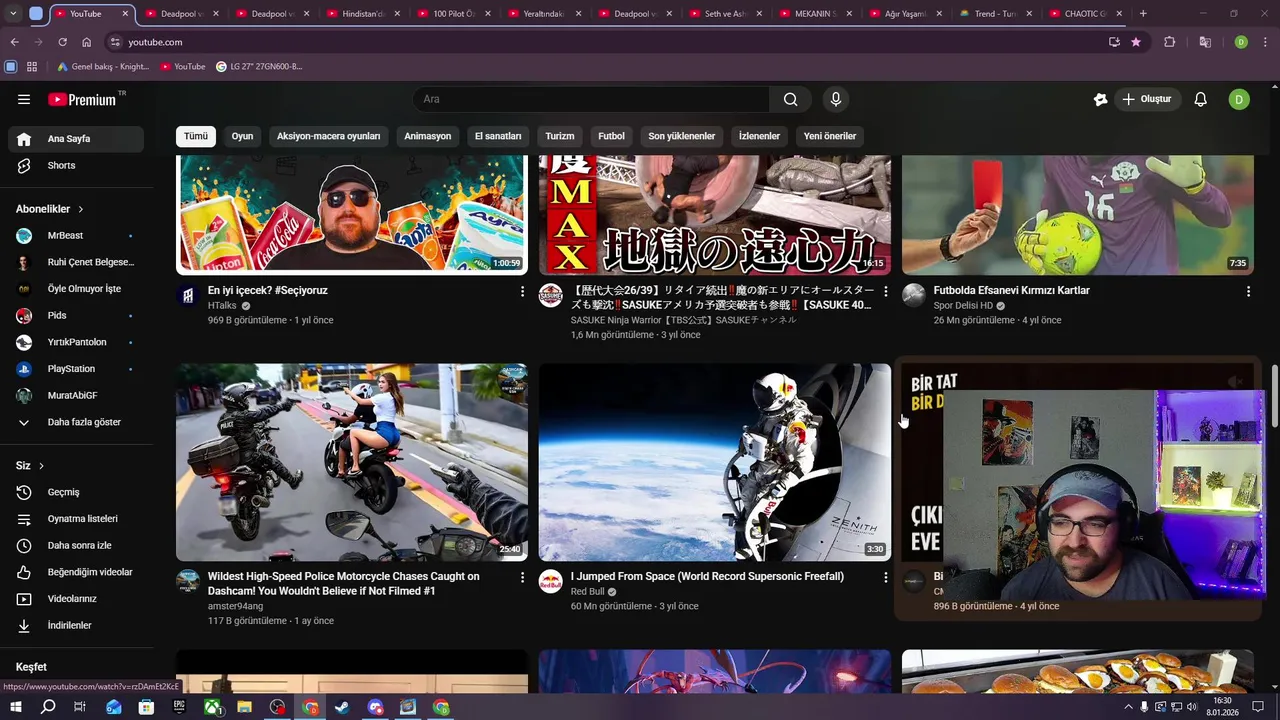Image resolution: width=1280 pixels, height=720 pixels.
Task: Open Shorts from the sidebar
Action: coord(76,165)
